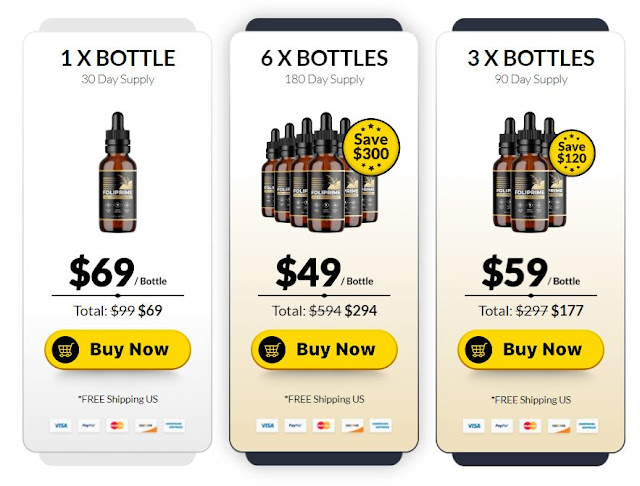Click the Save $120 badge
The width and height of the screenshot is (640, 486).
(571, 153)
